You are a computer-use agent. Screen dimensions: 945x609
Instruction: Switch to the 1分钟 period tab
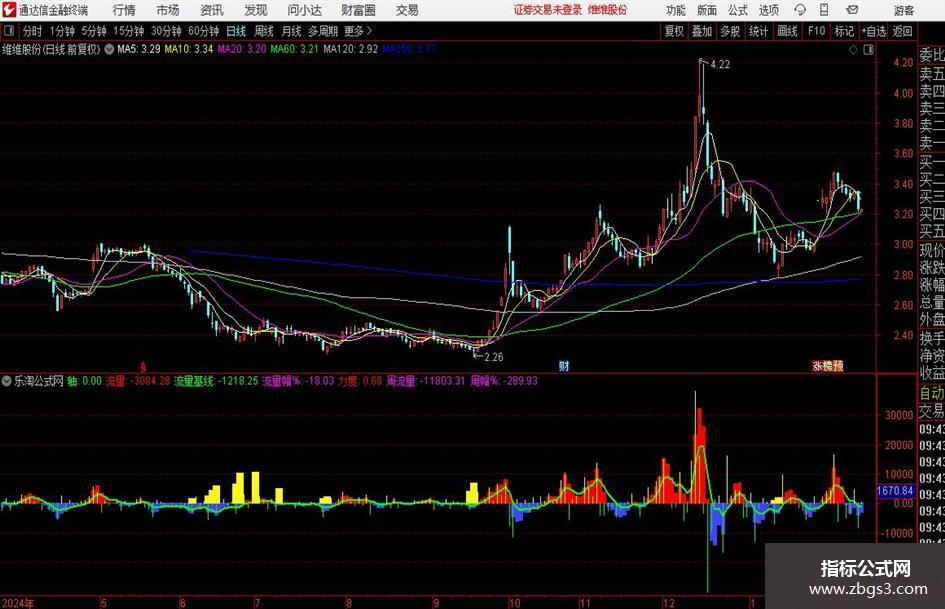(62, 31)
